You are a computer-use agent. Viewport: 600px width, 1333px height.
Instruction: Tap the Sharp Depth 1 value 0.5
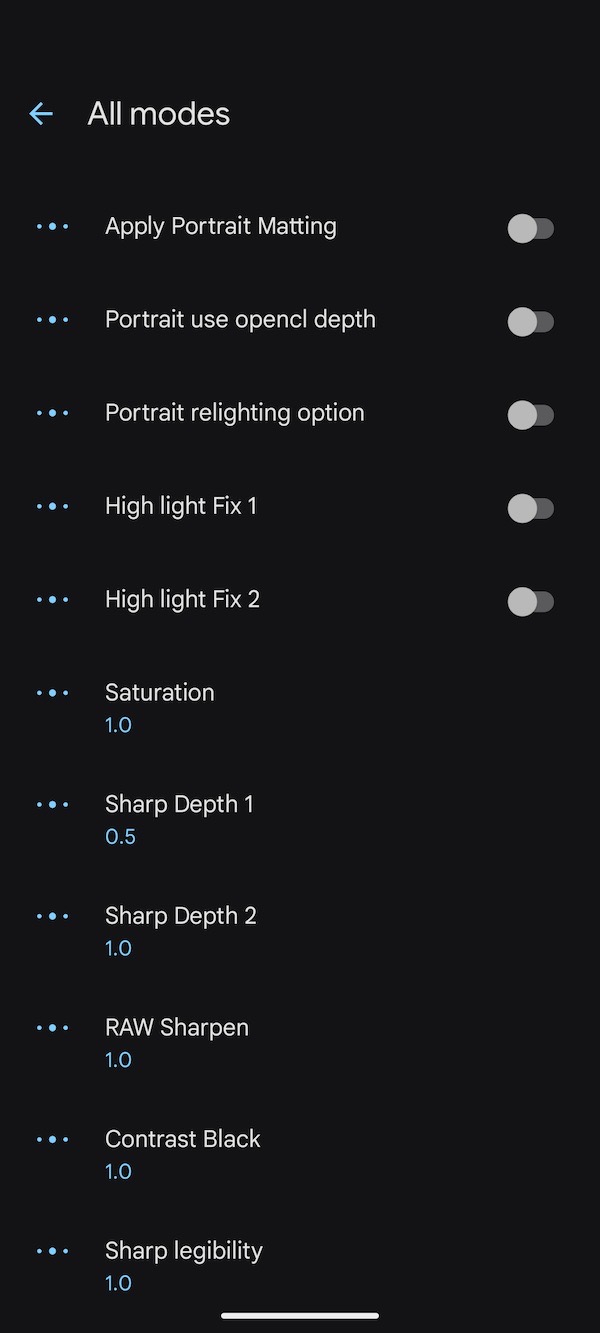tap(120, 837)
